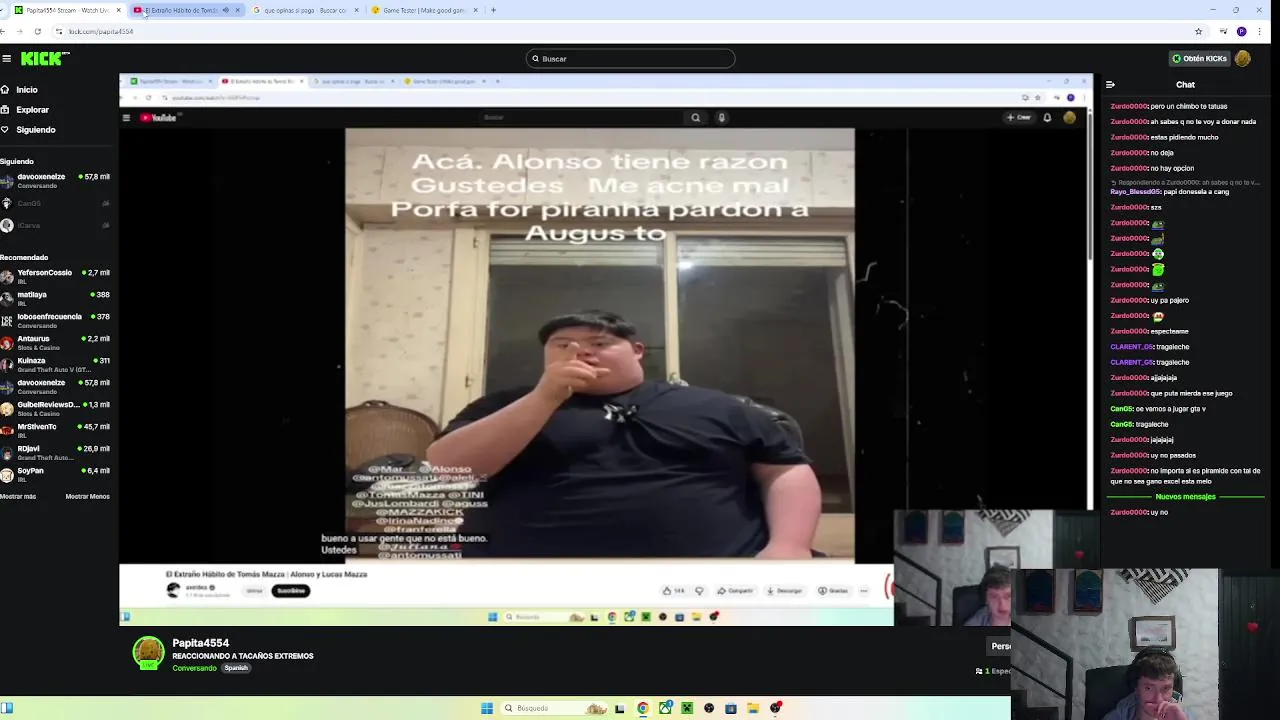Viewport: 1280px width, 720px height.
Task: Open Kick profile avatar menu
Action: [x=1243, y=59]
